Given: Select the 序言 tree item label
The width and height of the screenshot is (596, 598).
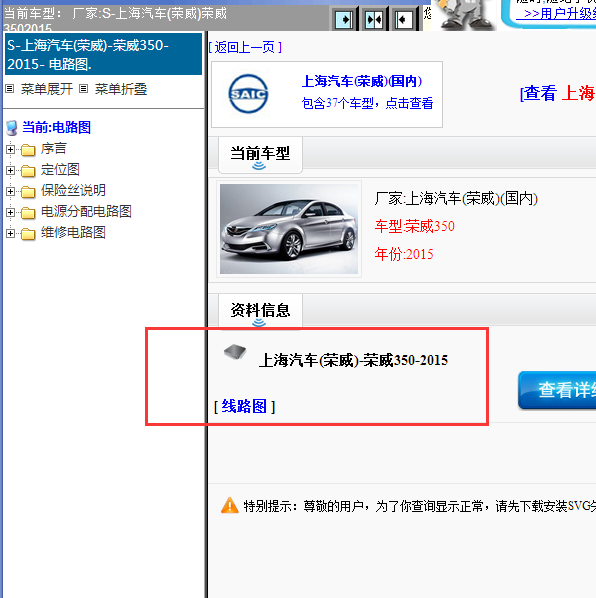Looking at the screenshot, I should click(54, 148).
